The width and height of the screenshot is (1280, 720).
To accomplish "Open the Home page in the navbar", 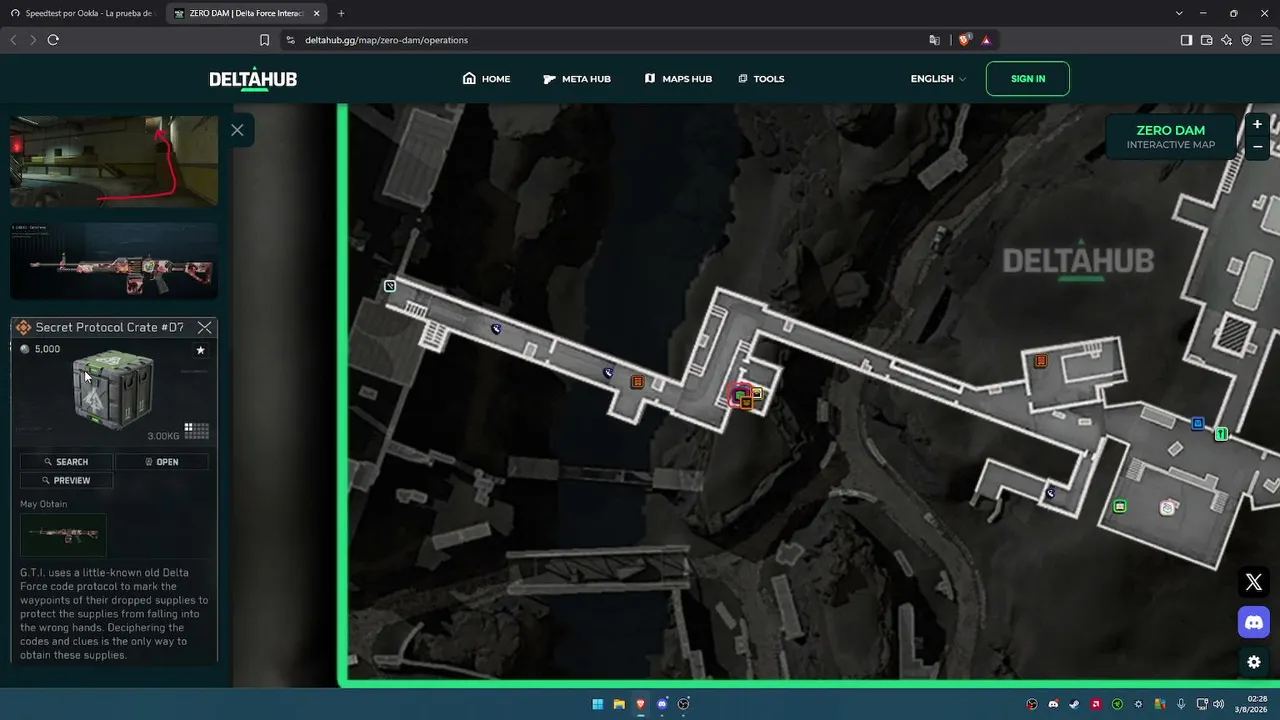I will pos(486,79).
